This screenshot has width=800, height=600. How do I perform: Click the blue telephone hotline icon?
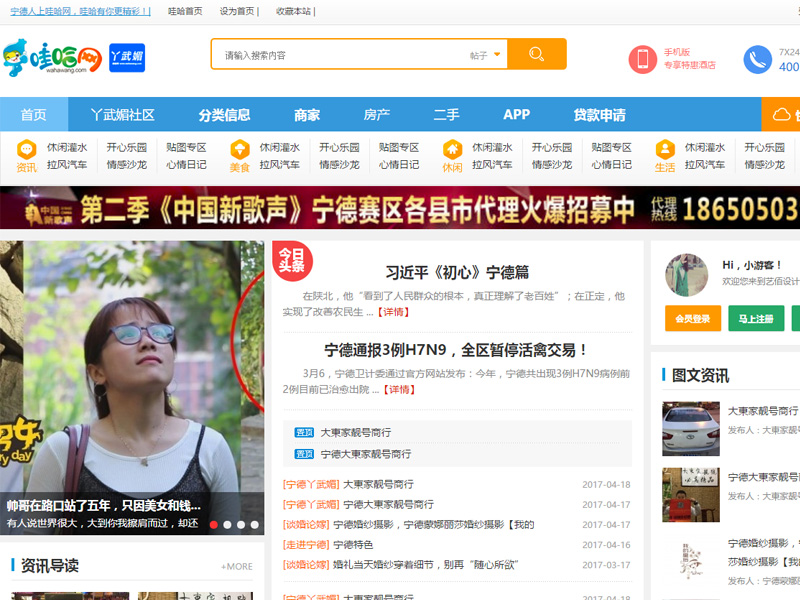[758, 59]
